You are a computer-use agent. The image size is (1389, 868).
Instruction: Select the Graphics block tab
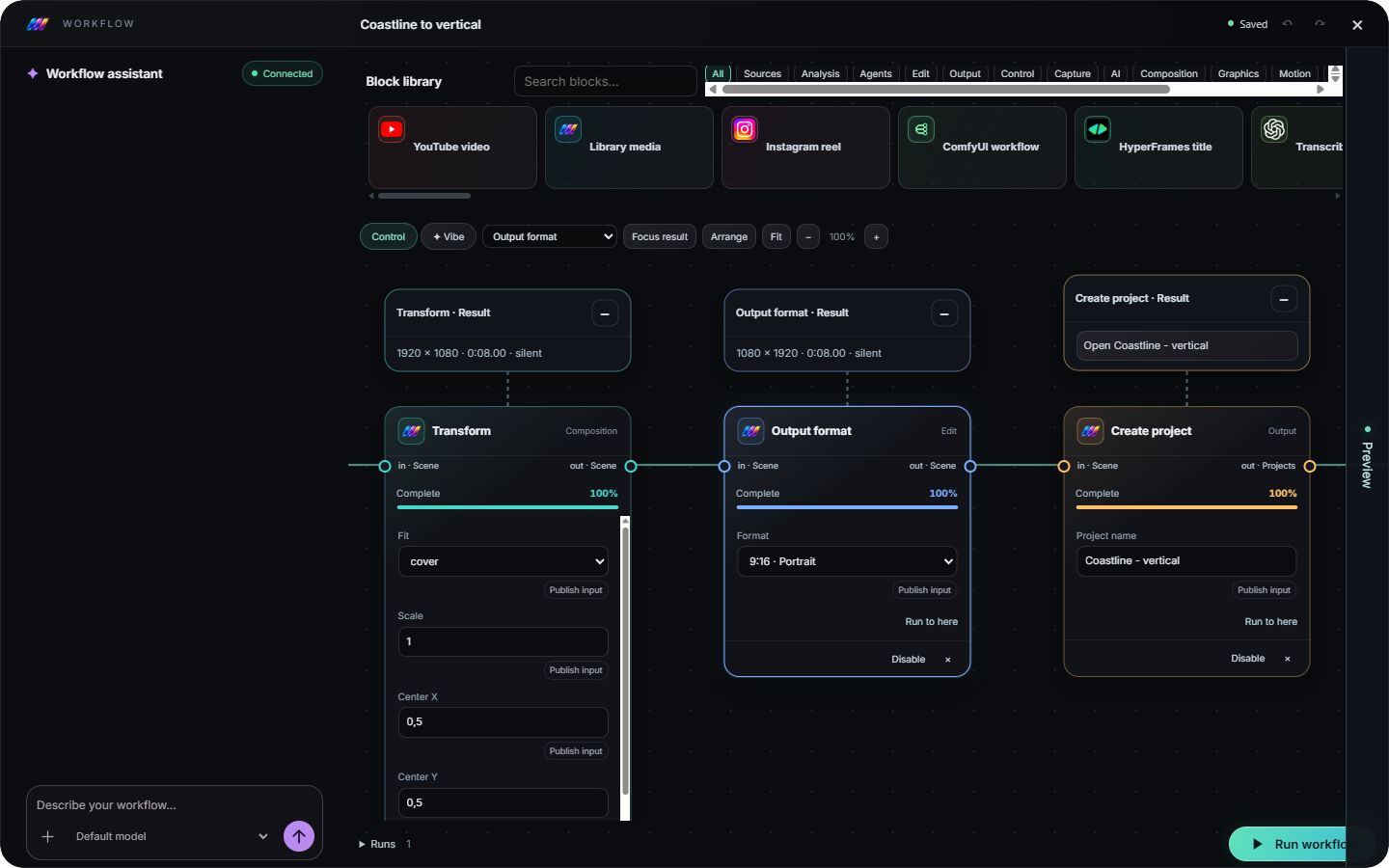(x=1239, y=74)
